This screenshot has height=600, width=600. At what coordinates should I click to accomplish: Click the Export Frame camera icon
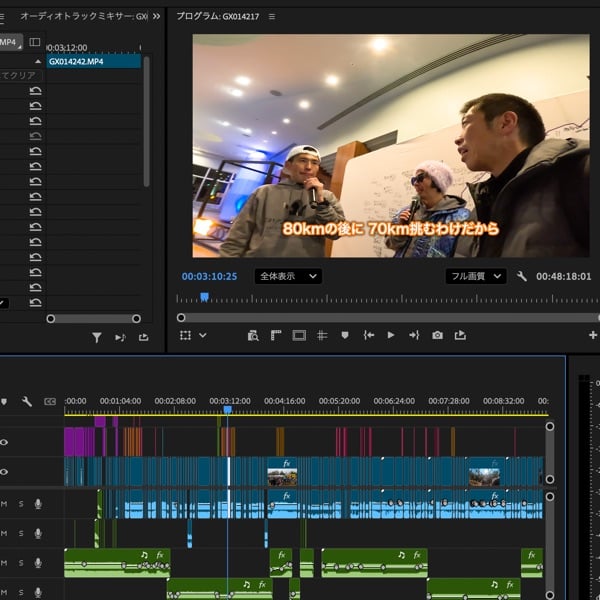tap(437, 336)
